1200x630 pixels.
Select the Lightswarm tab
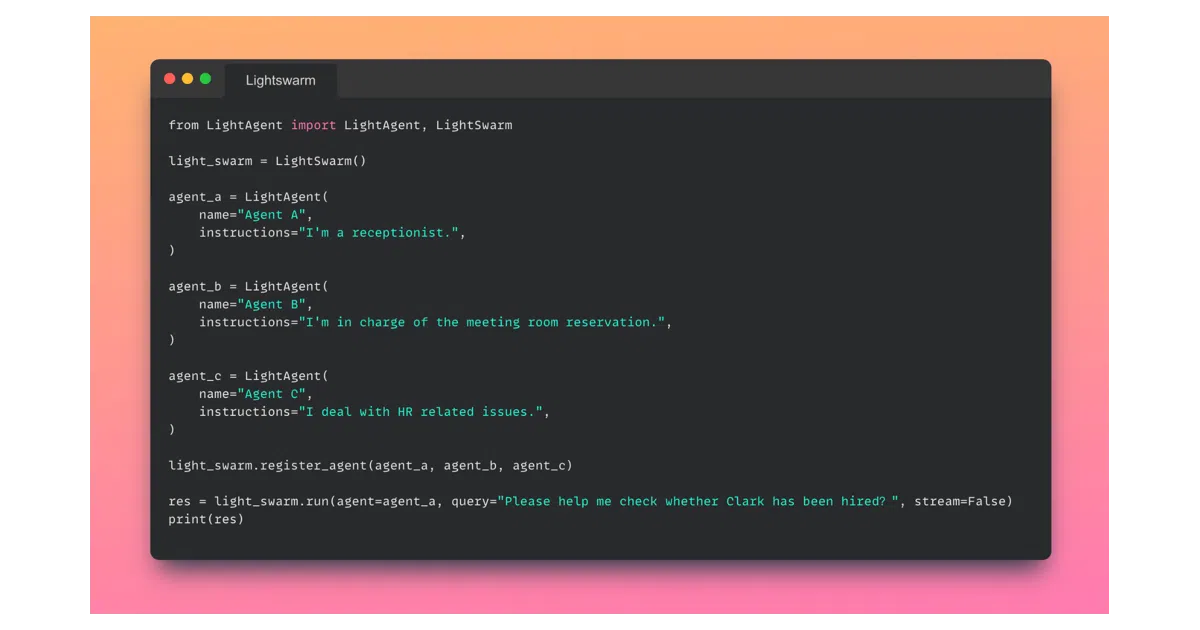pos(281,81)
